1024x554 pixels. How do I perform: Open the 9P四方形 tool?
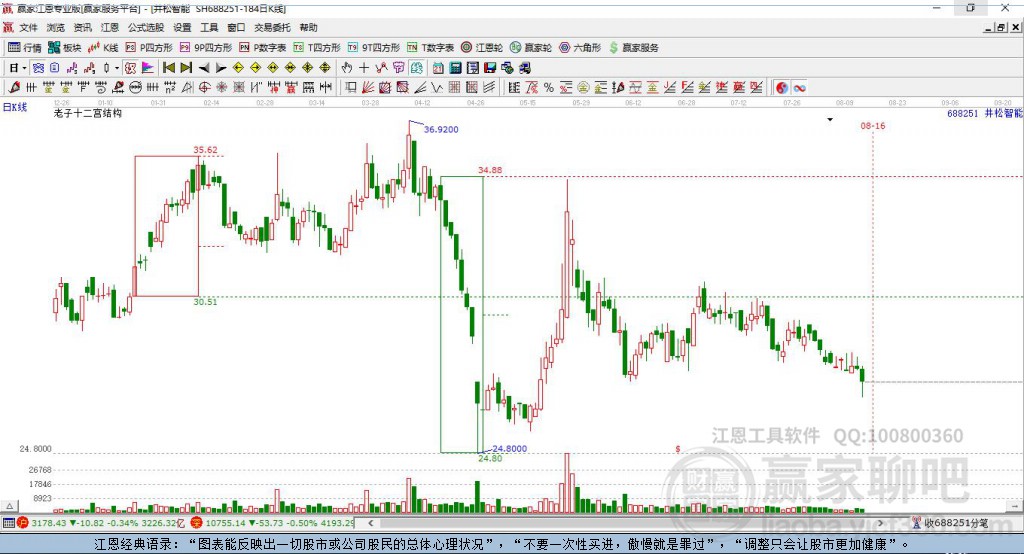206,48
